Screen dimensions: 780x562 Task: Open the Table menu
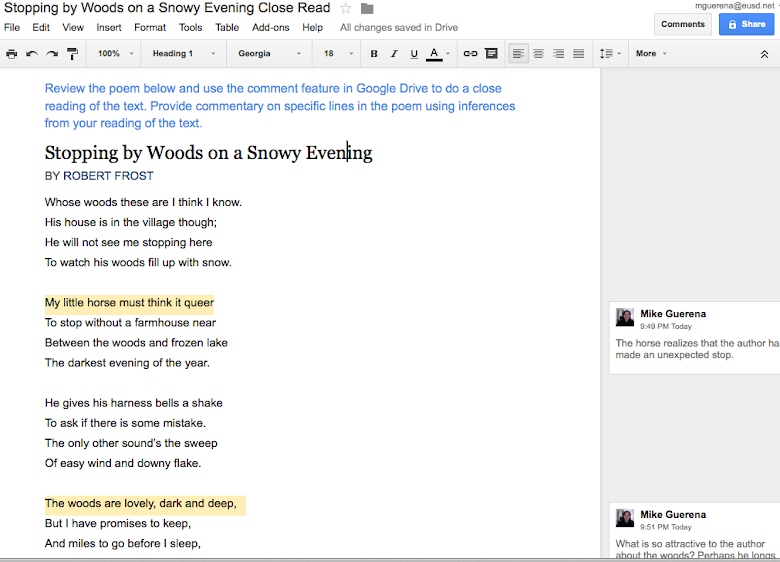tap(227, 28)
